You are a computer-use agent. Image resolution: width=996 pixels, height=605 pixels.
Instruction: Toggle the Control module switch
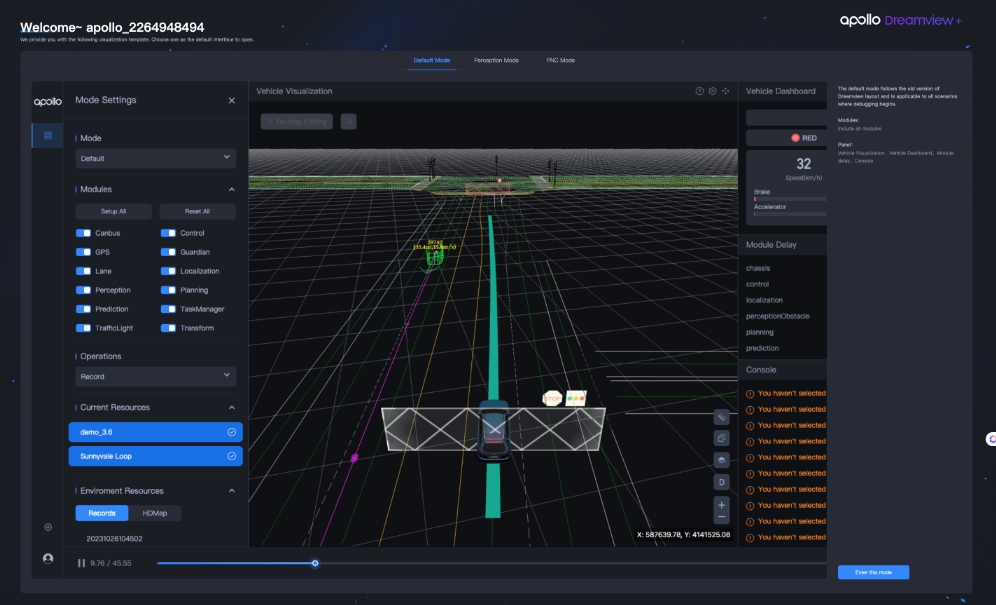168,233
